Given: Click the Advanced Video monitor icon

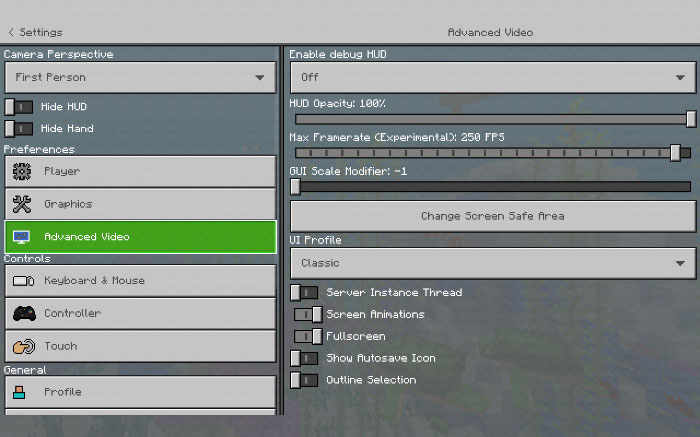Looking at the screenshot, I should coord(21,237).
